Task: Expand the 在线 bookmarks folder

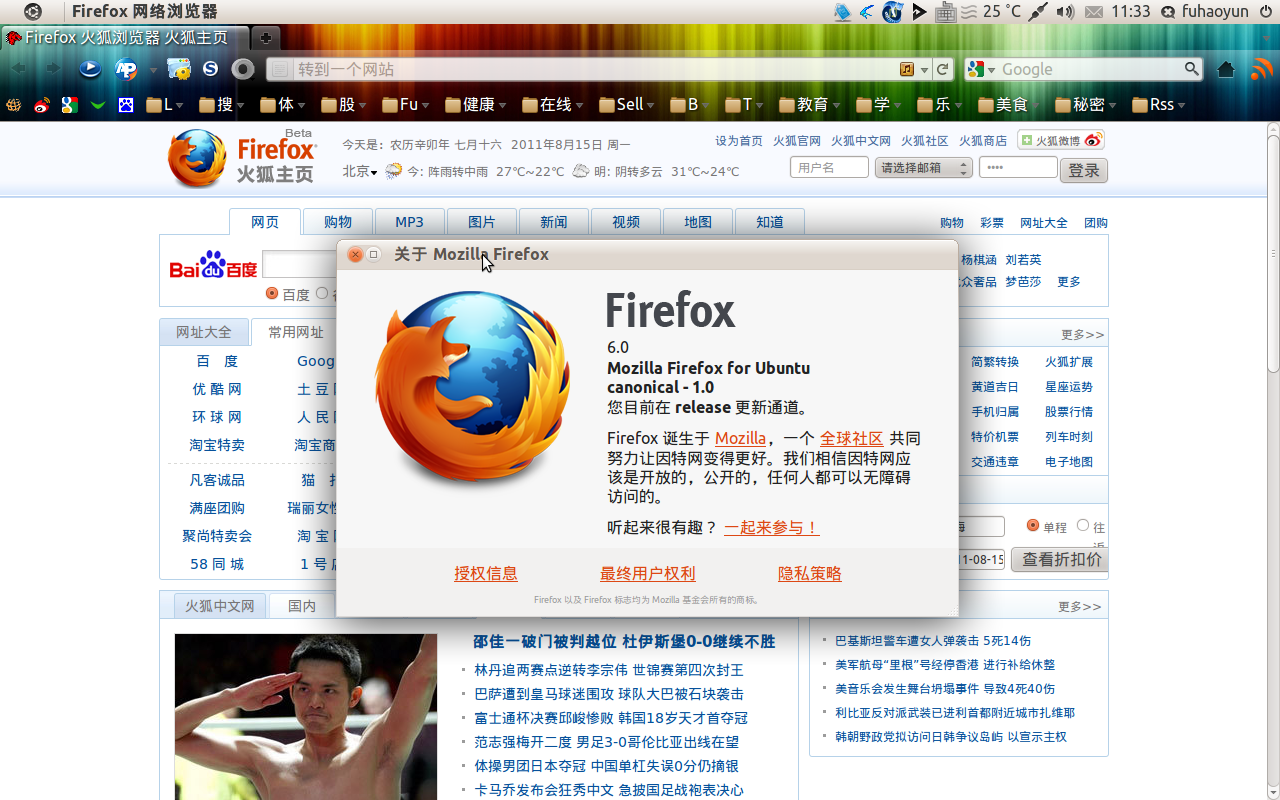Action: point(553,104)
